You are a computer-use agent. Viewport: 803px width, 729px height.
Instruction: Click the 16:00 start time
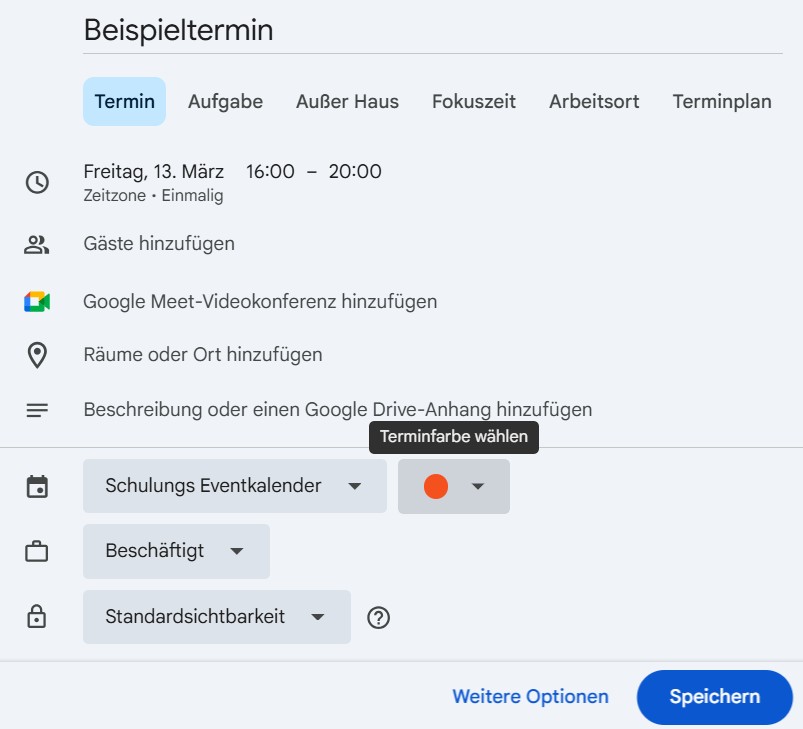coord(268,171)
